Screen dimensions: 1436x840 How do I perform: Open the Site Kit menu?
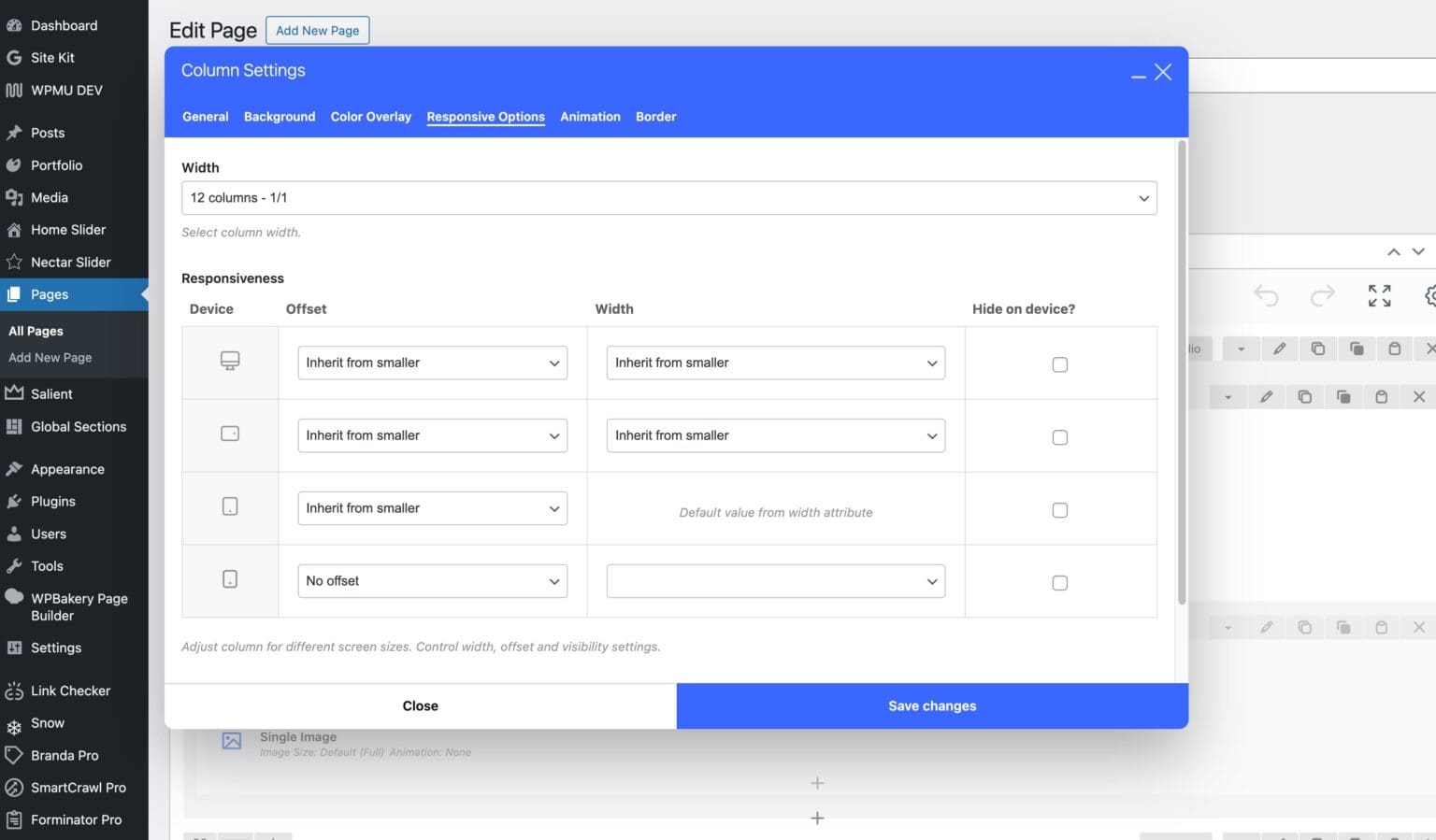pos(52,58)
